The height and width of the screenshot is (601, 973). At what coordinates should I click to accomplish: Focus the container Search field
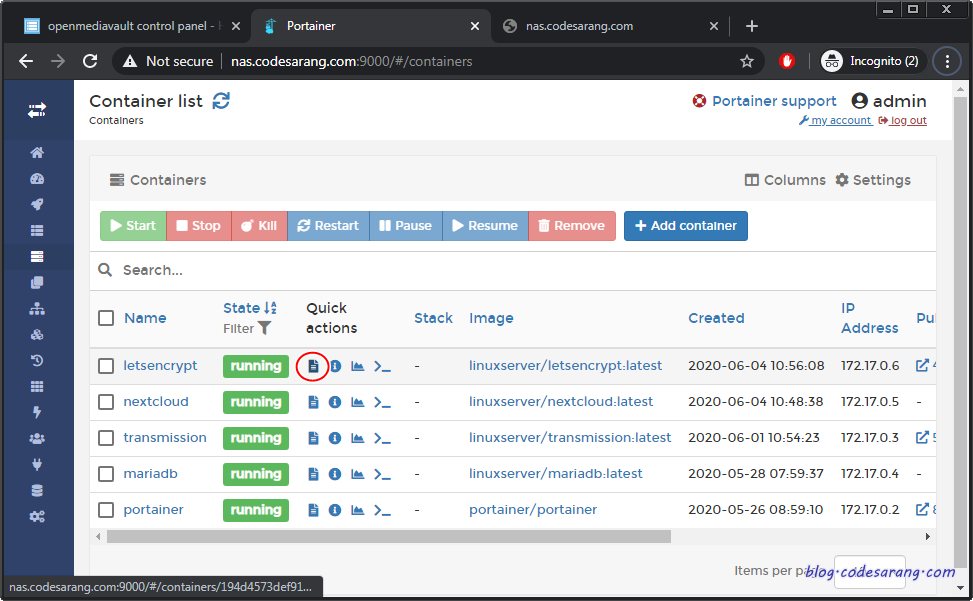pyautogui.click(x=515, y=270)
